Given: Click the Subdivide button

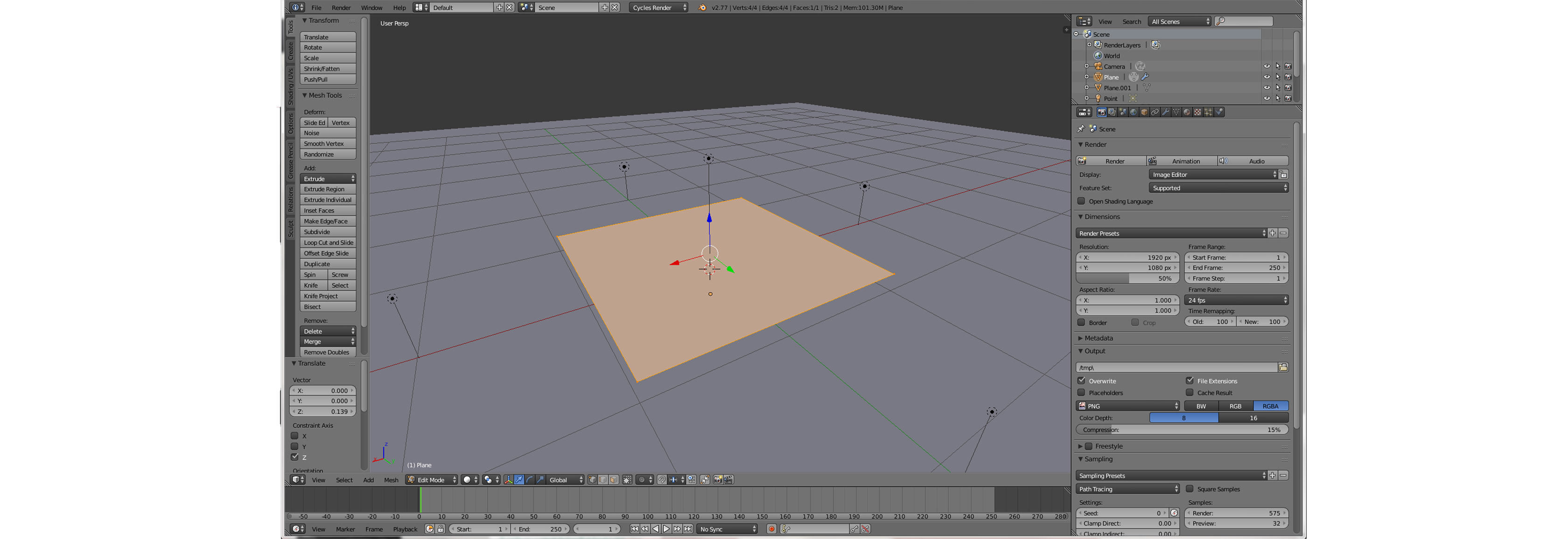Looking at the screenshot, I should [x=328, y=232].
